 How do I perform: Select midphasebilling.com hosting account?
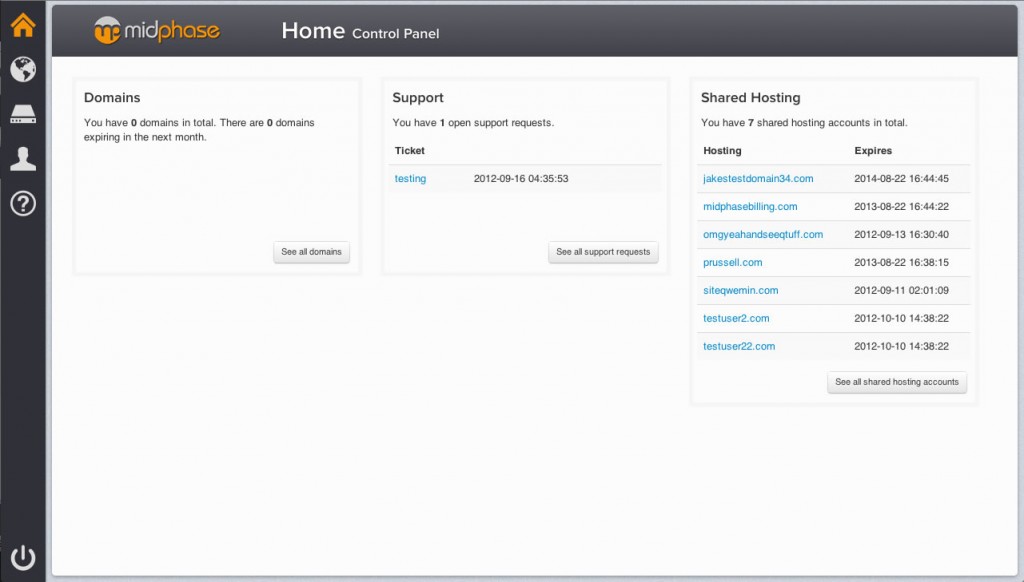(750, 207)
